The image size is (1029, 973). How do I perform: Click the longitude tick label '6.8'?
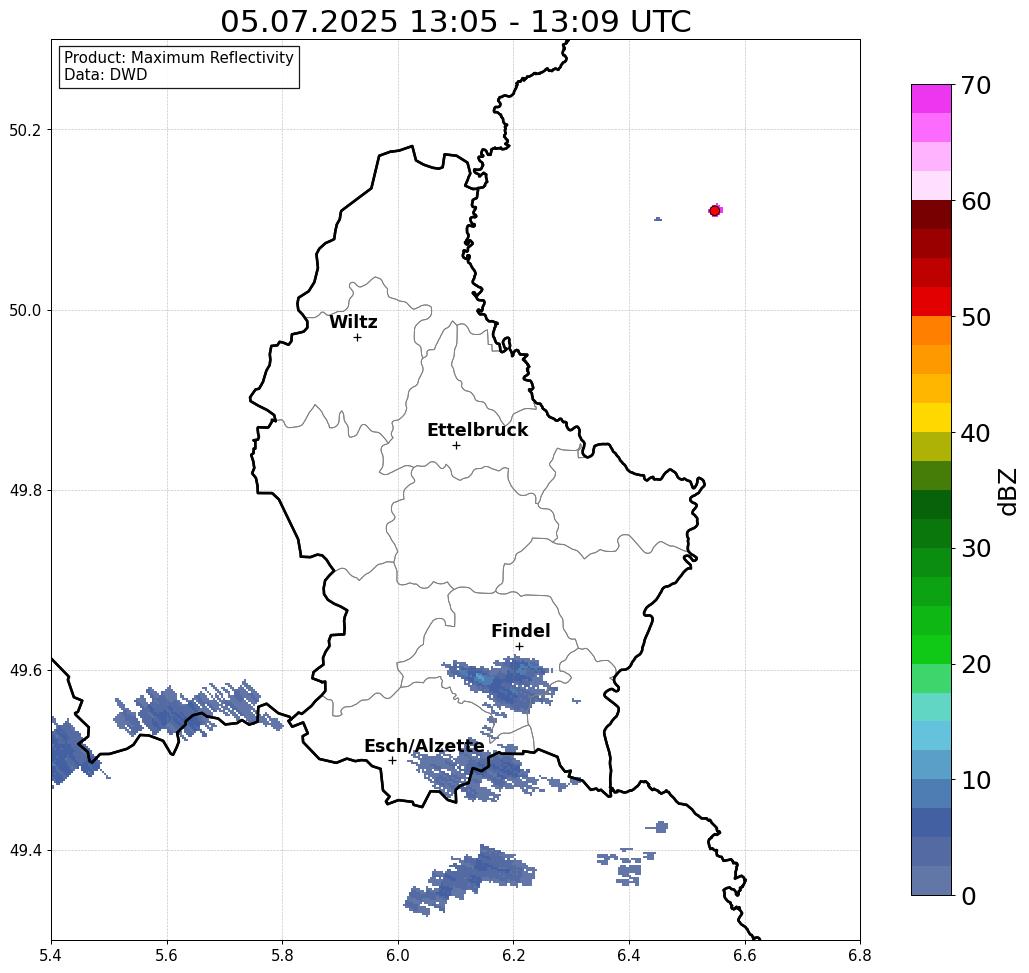(x=860, y=955)
